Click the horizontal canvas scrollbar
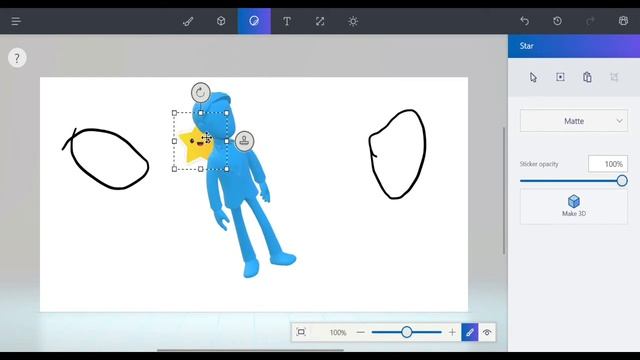The image size is (640, 360). [250, 350]
